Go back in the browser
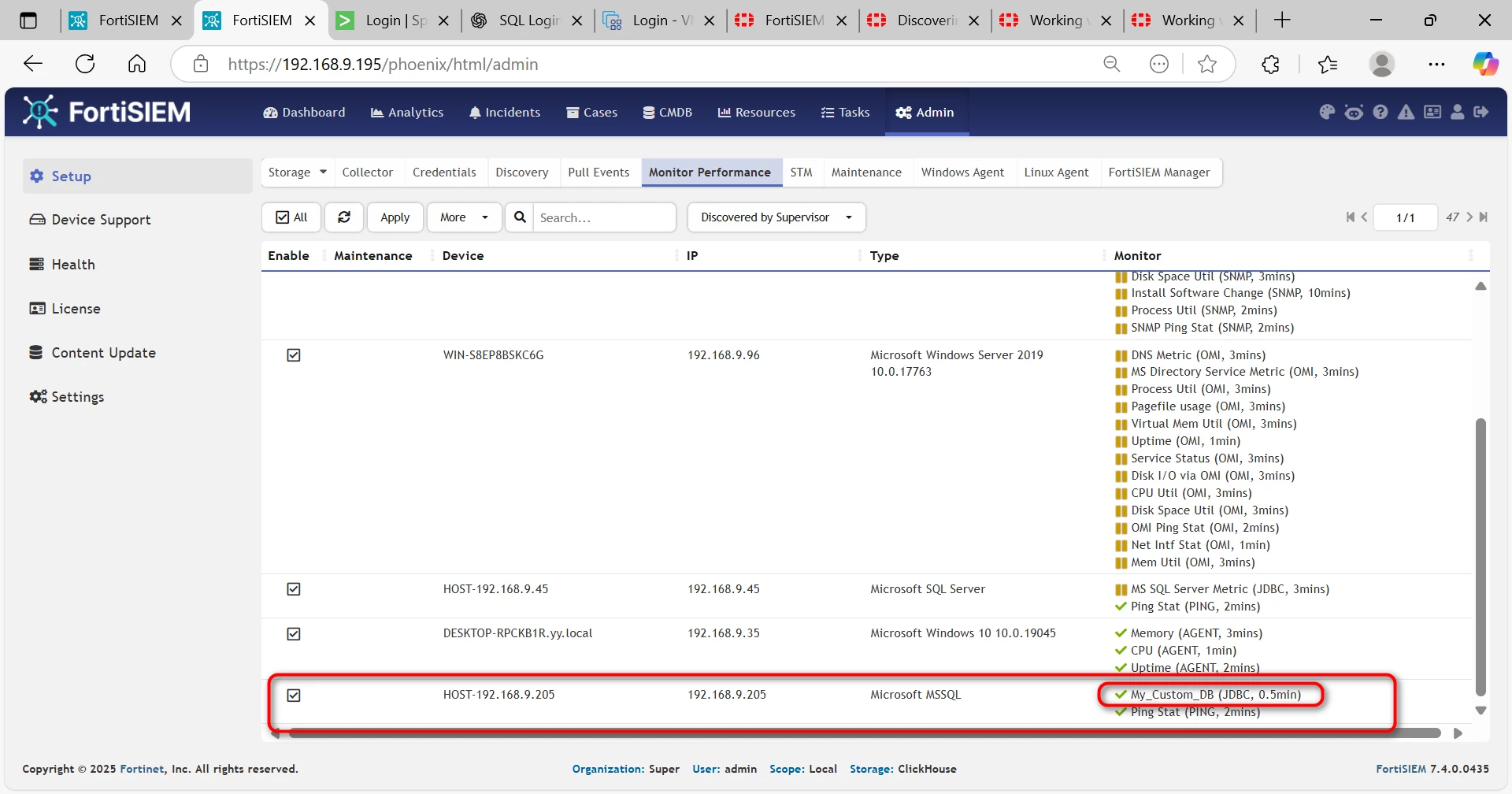The height and width of the screenshot is (794, 1512). coord(33,64)
